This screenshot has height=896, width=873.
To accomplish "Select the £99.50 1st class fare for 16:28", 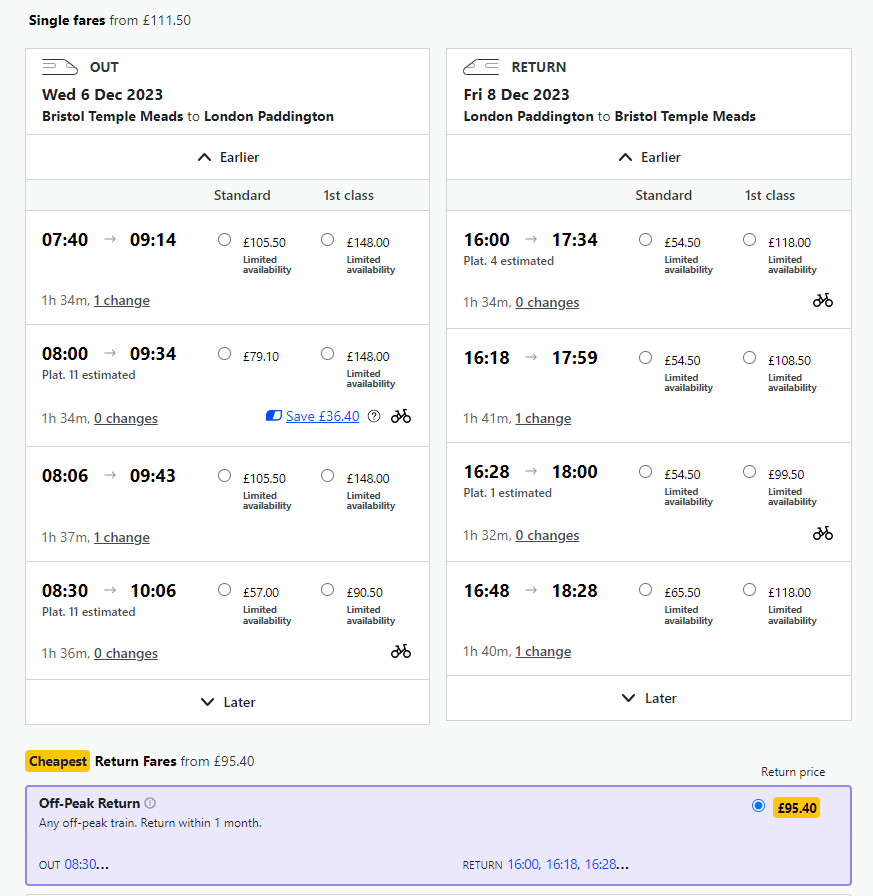I will (x=750, y=472).
